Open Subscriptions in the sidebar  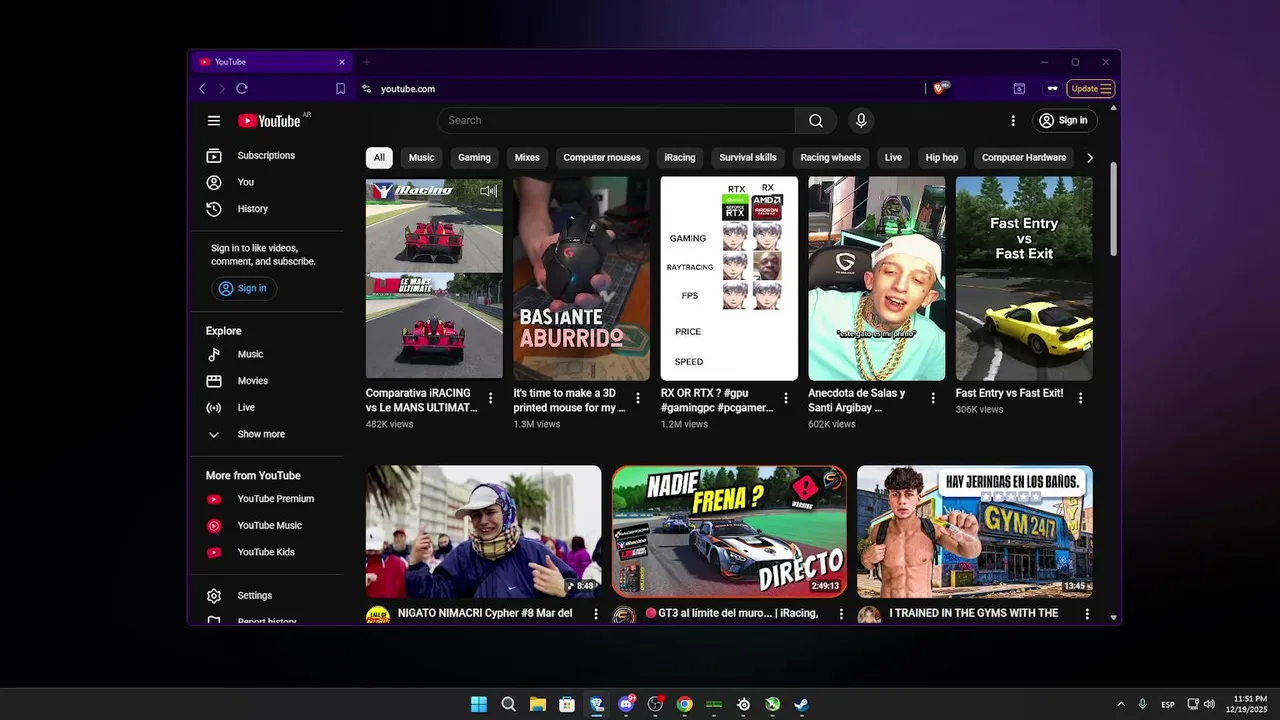[x=266, y=156]
